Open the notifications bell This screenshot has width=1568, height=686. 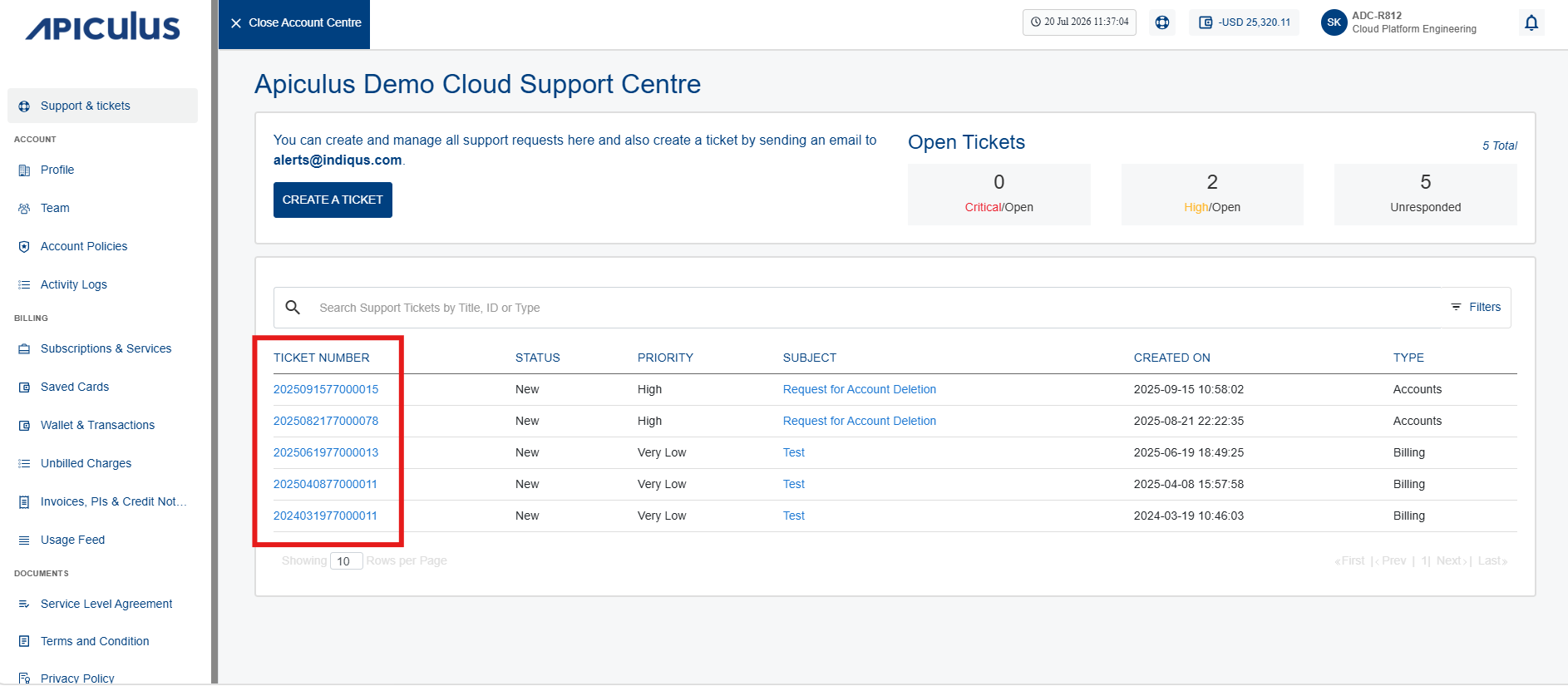tap(1531, 22)
